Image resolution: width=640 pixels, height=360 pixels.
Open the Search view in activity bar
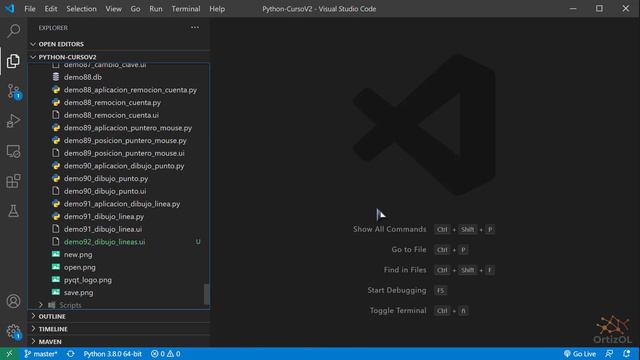pos(13,31)
